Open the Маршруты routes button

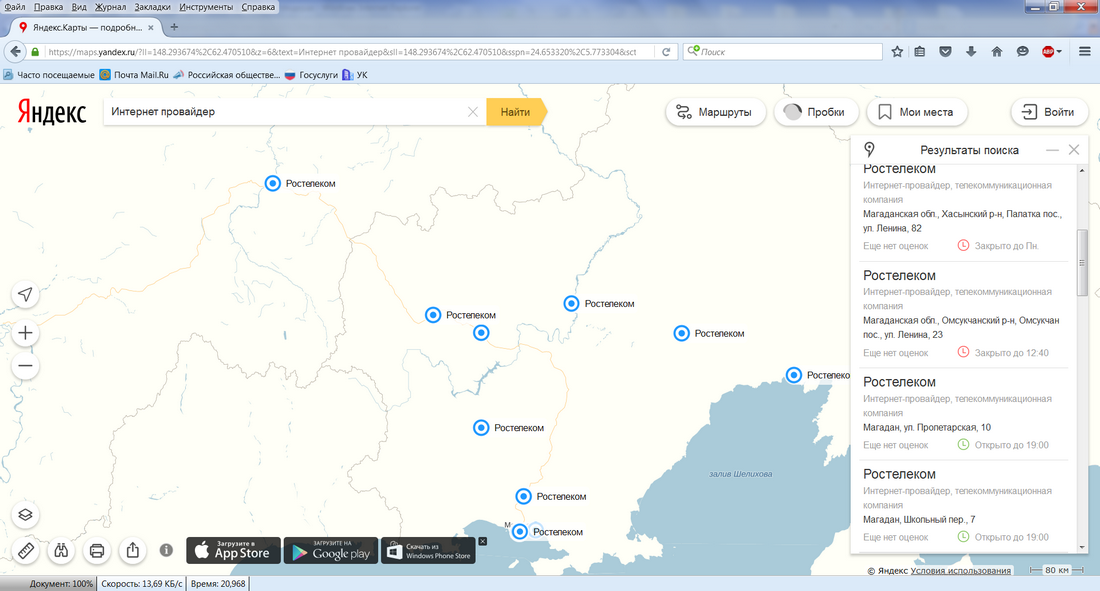pos(715,112)
